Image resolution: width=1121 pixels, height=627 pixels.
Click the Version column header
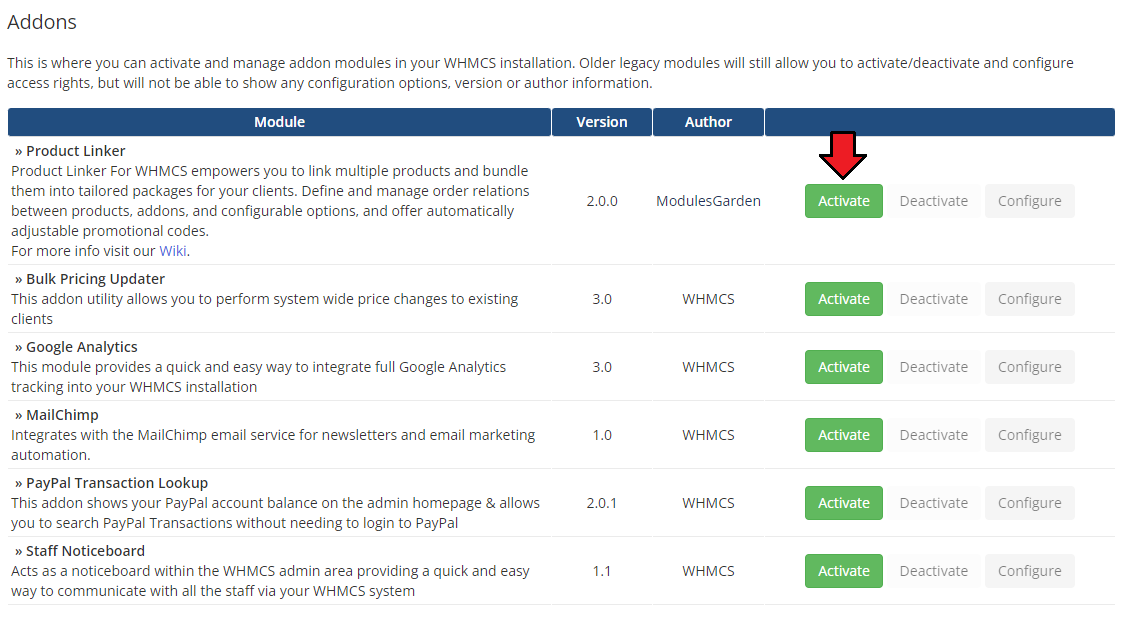coord(602,122)
